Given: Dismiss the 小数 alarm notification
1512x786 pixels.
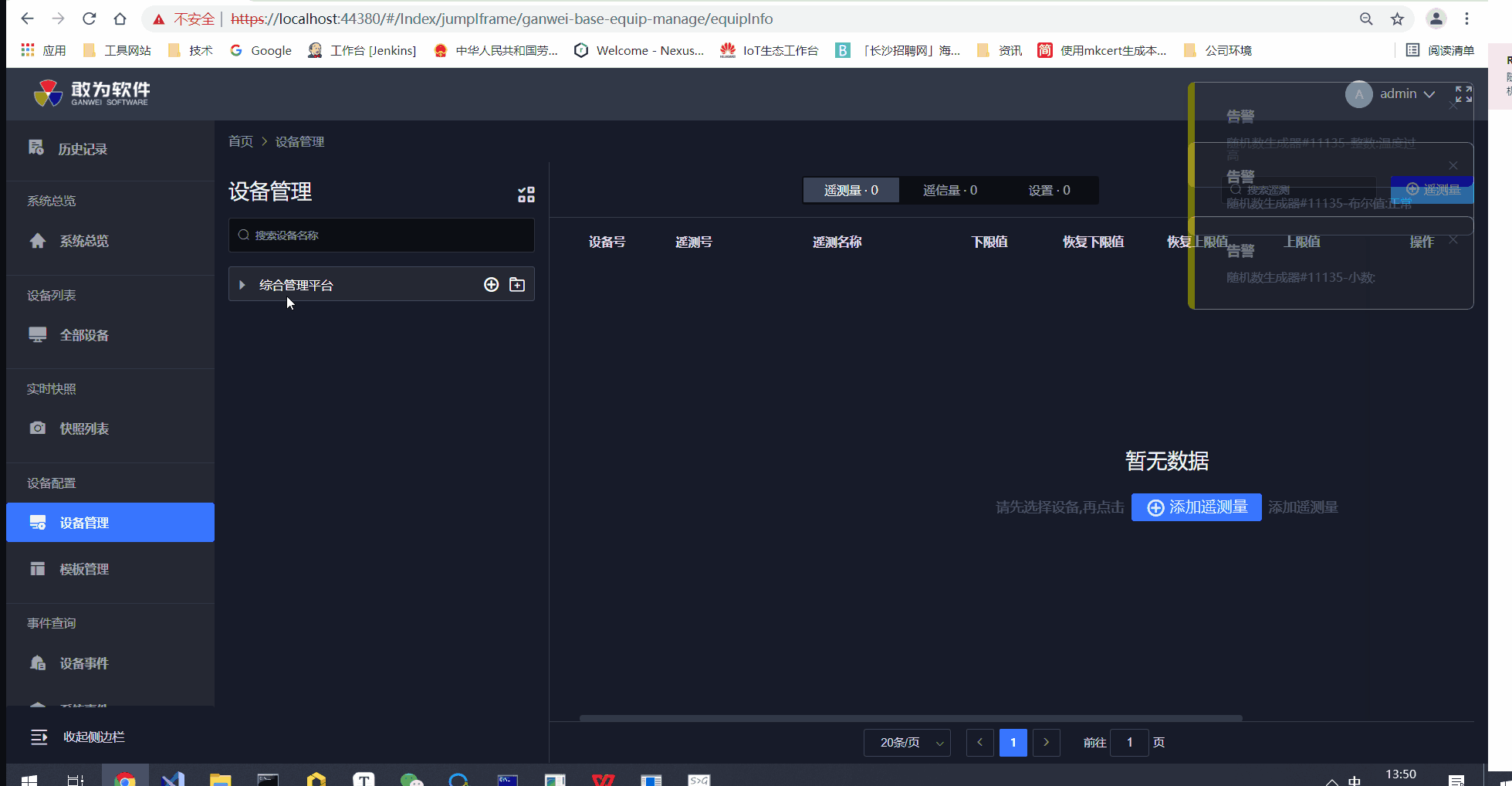Looking at the screenshot, I should [1453, 239].
